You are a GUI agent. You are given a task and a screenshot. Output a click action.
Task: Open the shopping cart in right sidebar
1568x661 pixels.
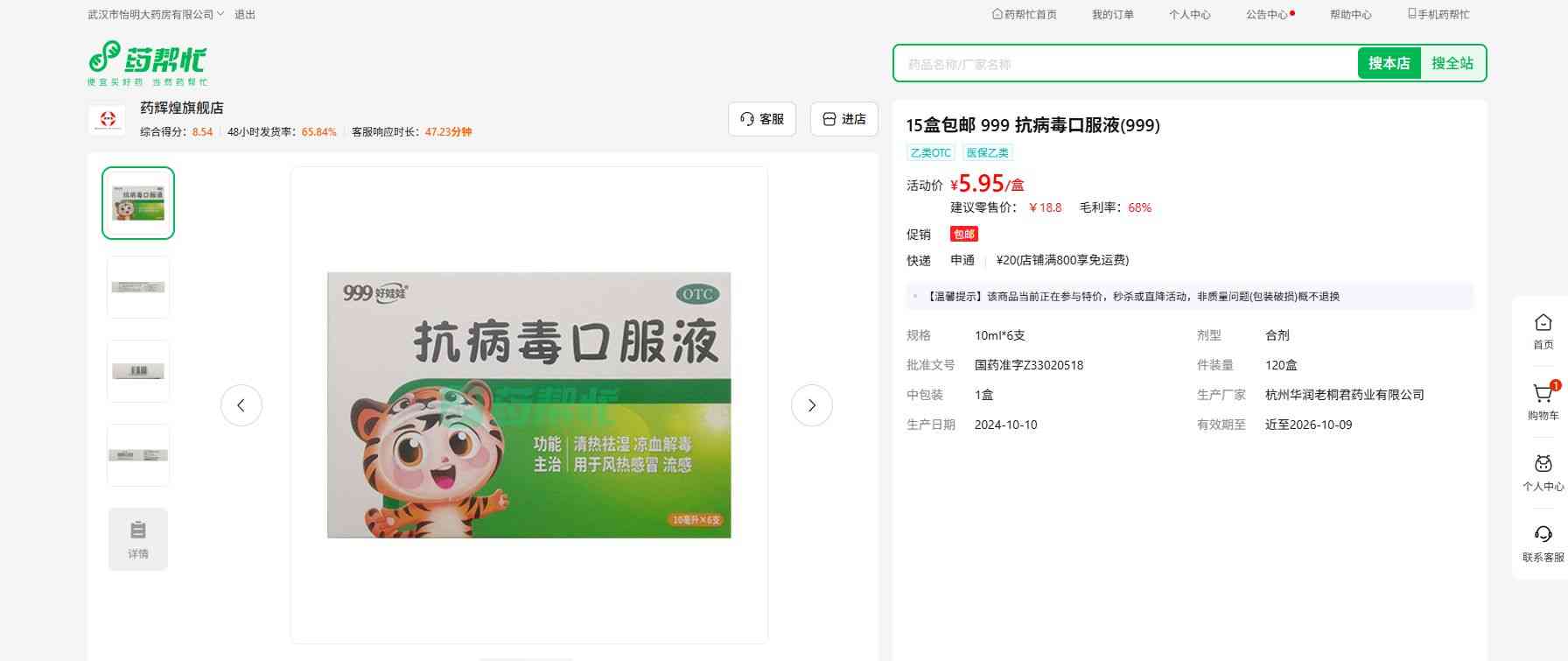(1543, 396)
